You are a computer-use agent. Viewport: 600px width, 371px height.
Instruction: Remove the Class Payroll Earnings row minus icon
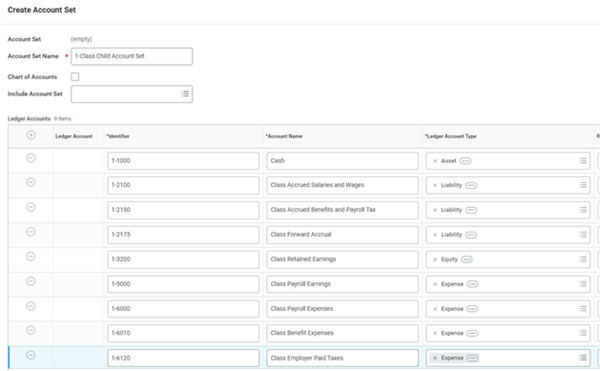[31, 281]
